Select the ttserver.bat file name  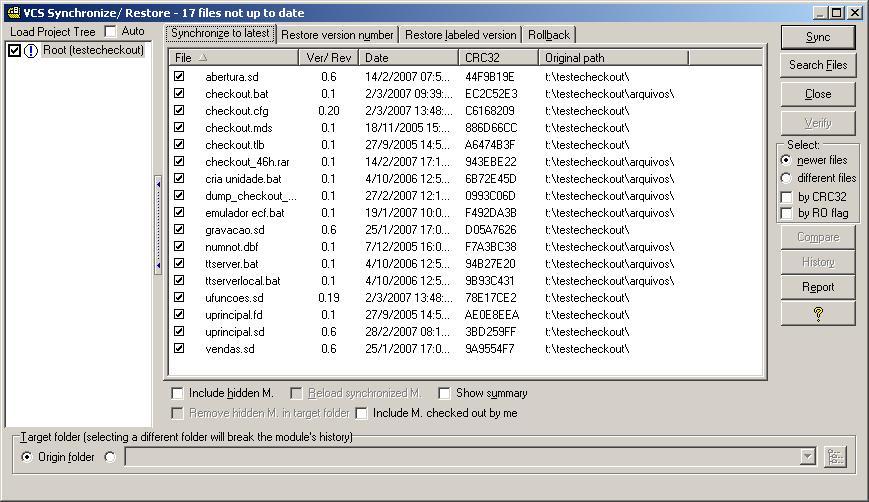(231, 264)
